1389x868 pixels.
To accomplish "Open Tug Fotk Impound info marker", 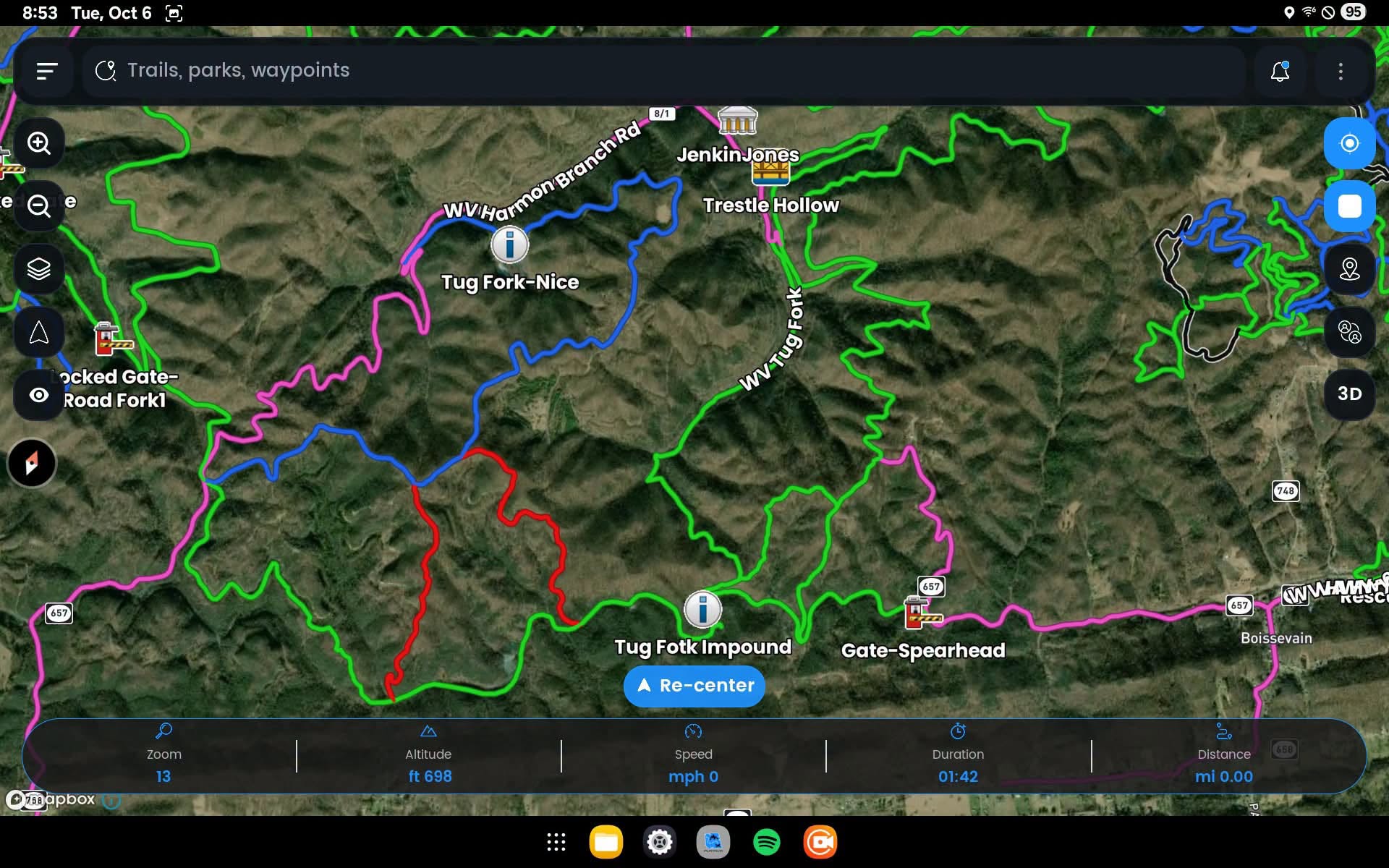I will click(x=702, y=609).
